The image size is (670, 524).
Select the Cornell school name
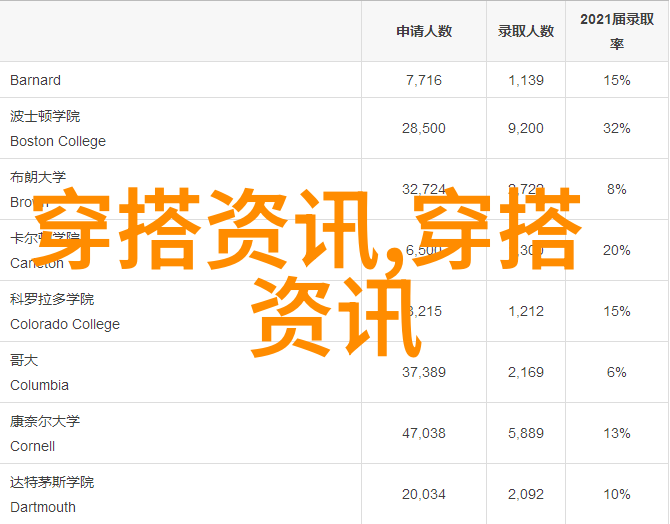(32, 446)
